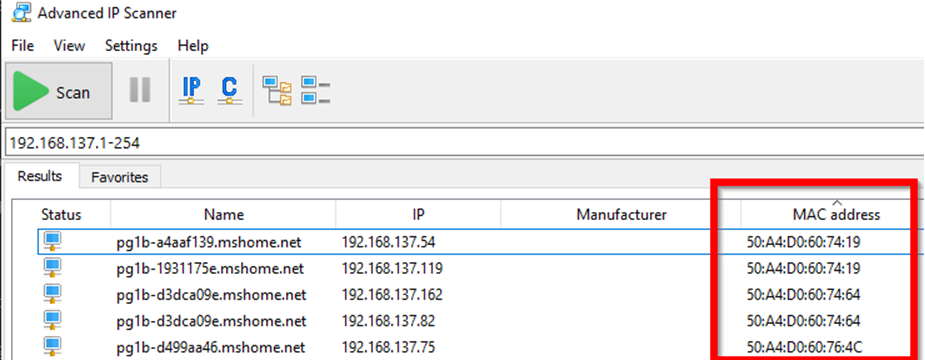Start a scan with the green Scan button
Viewport: 925px width, 363px height.
coord(58,91)
